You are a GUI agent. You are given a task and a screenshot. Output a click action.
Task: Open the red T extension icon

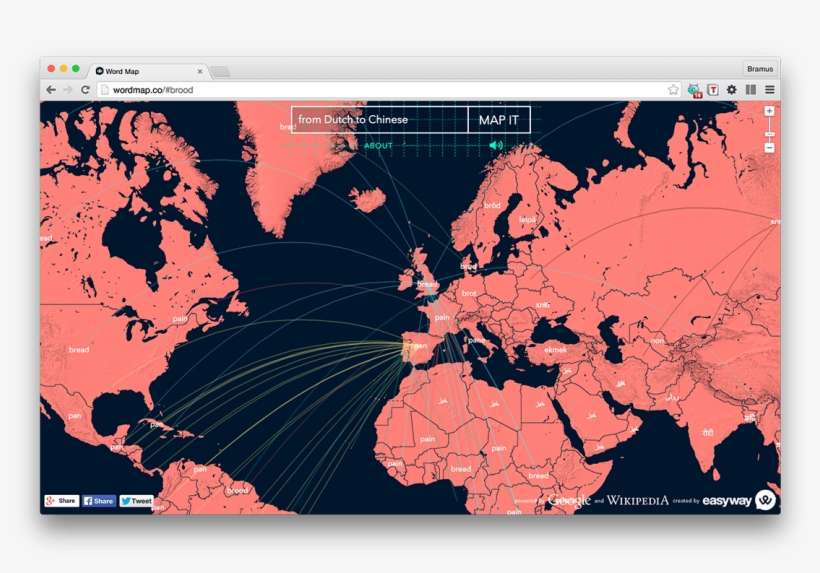[713, 90]
